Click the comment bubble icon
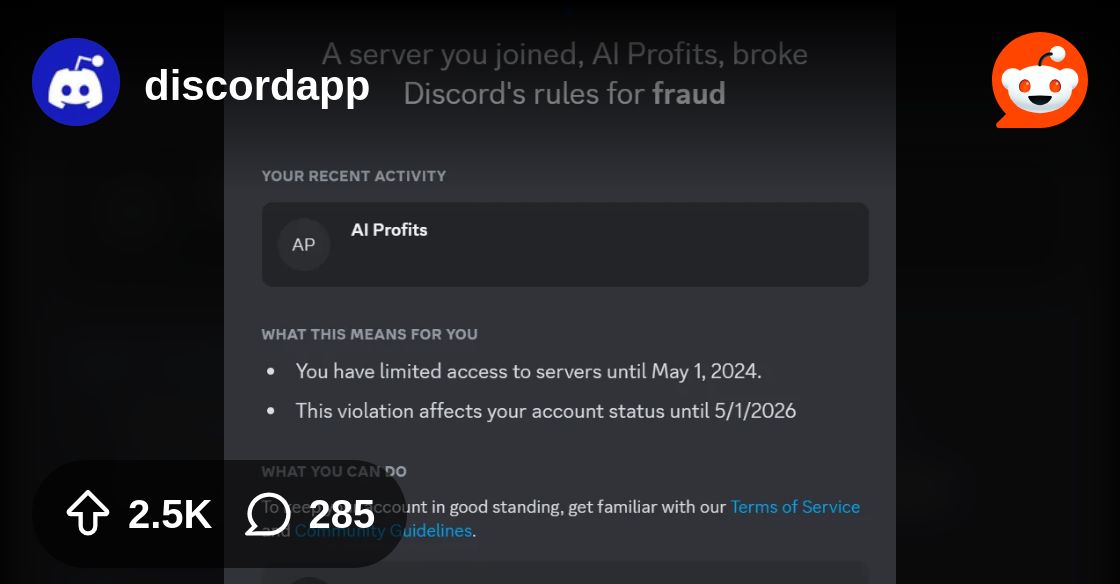Viewport: 1120px width, 584px height. tap(269, 513)
